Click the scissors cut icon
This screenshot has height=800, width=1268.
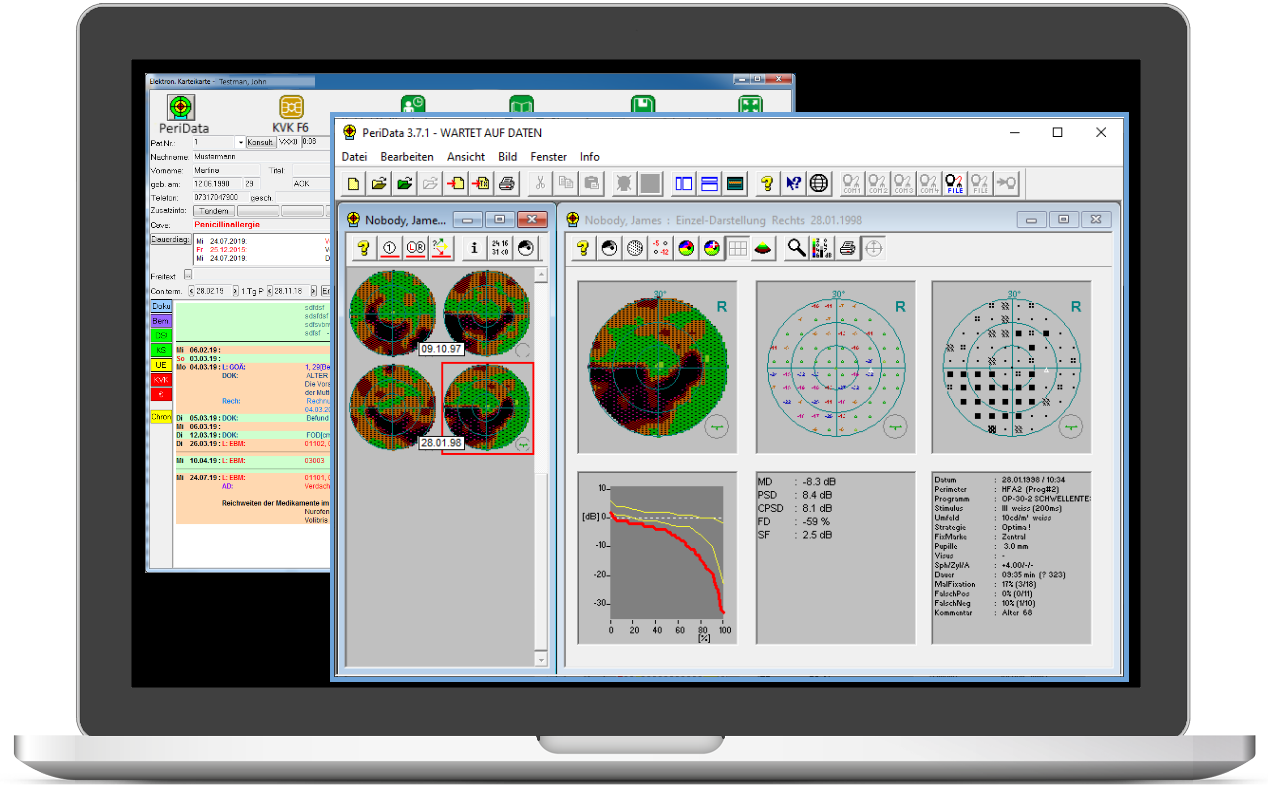click(x=540, y=183)
